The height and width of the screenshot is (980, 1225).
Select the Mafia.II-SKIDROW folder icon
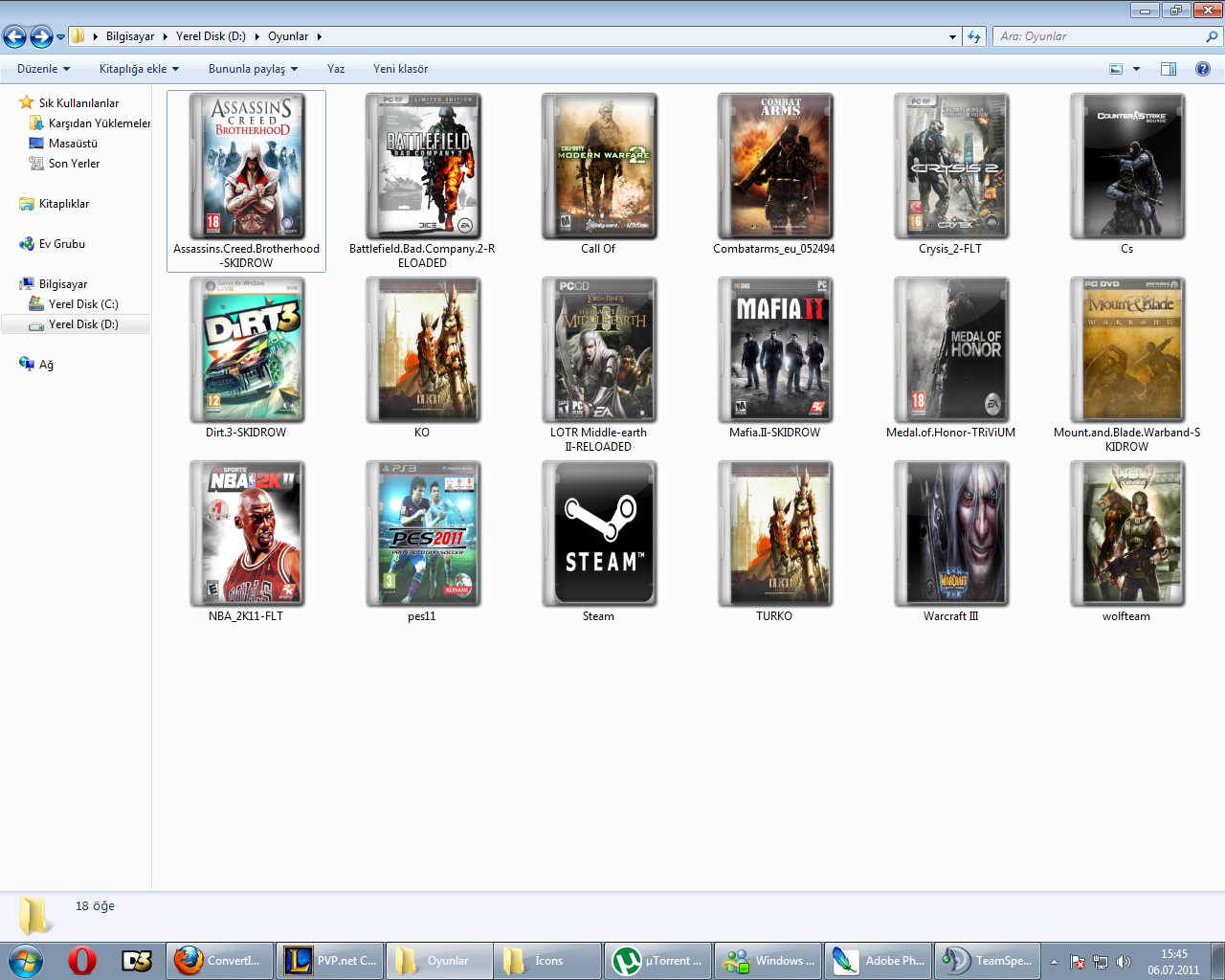click(775, 349)
